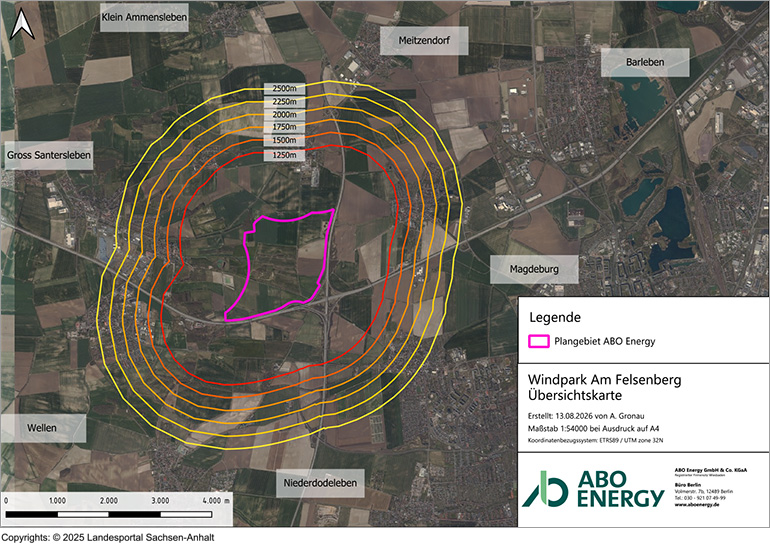Click the Büro Berlin address heading
Image resolution: width=770 pixels, height=550 pixels.
click(688, 485)
